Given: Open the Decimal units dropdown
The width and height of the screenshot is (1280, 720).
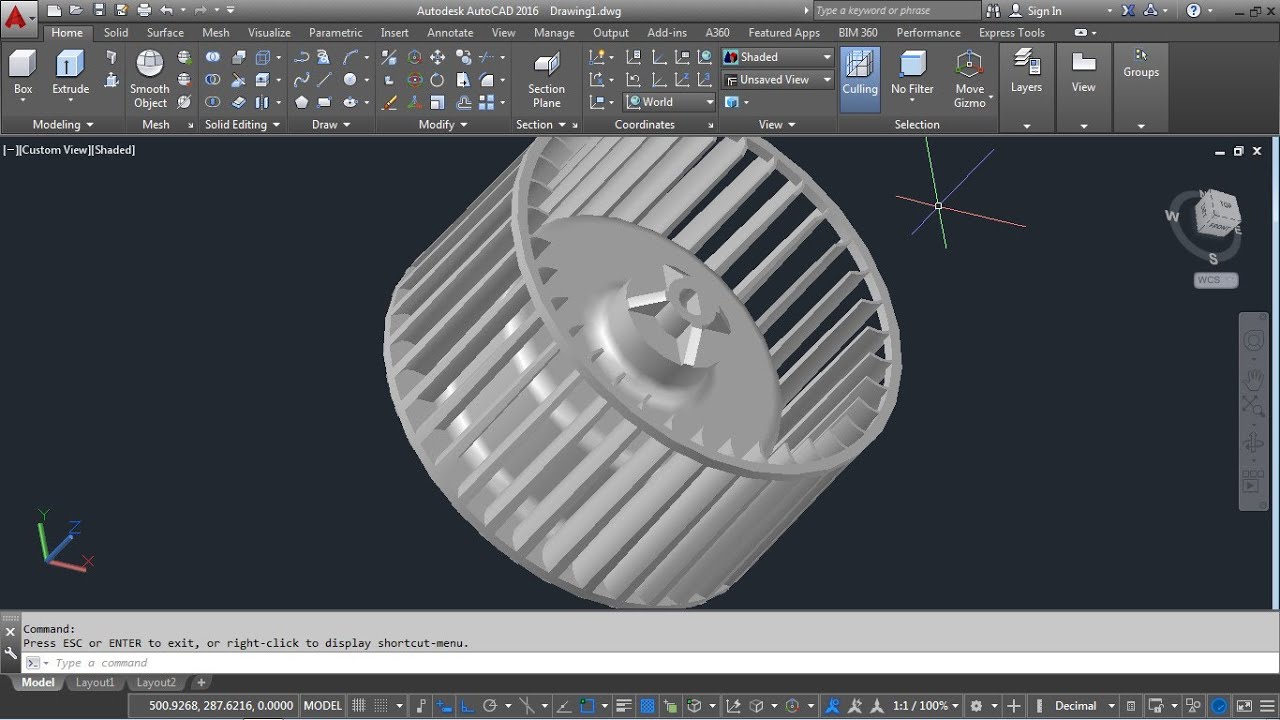Looking at the screenshot, I should coord(1084,705).
